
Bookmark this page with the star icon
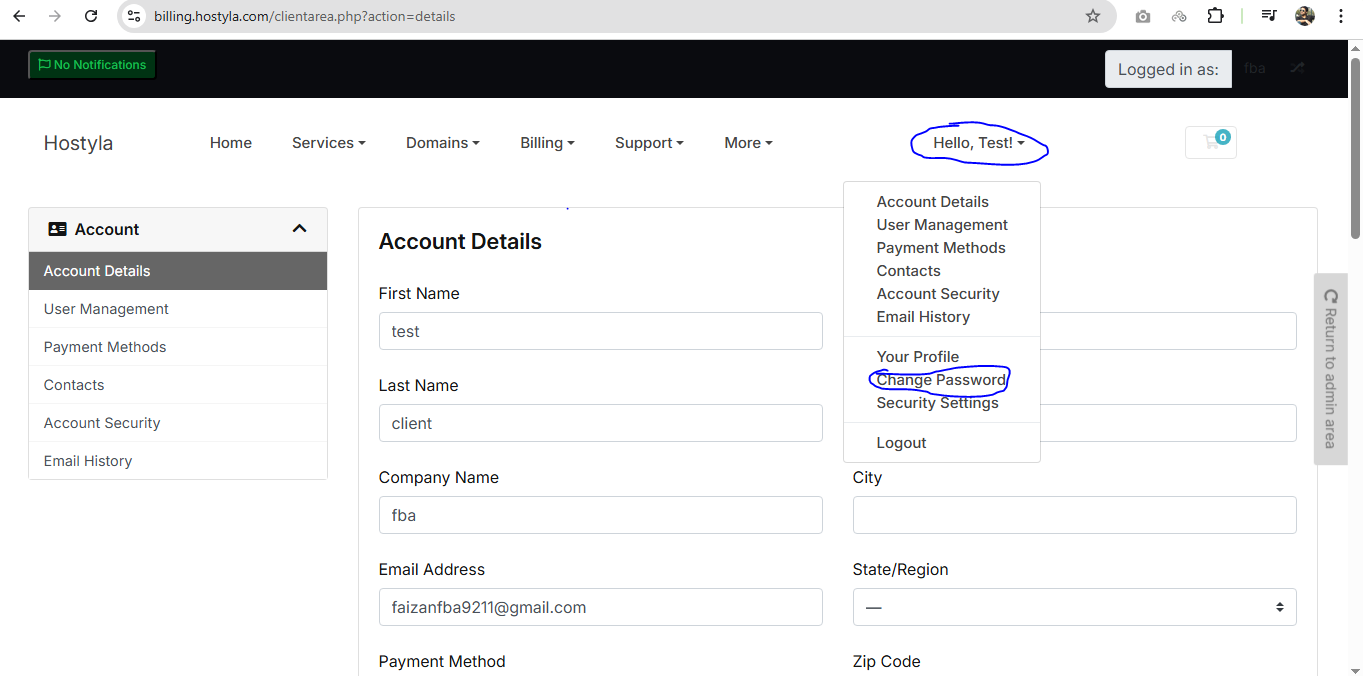pos(1093,16)
